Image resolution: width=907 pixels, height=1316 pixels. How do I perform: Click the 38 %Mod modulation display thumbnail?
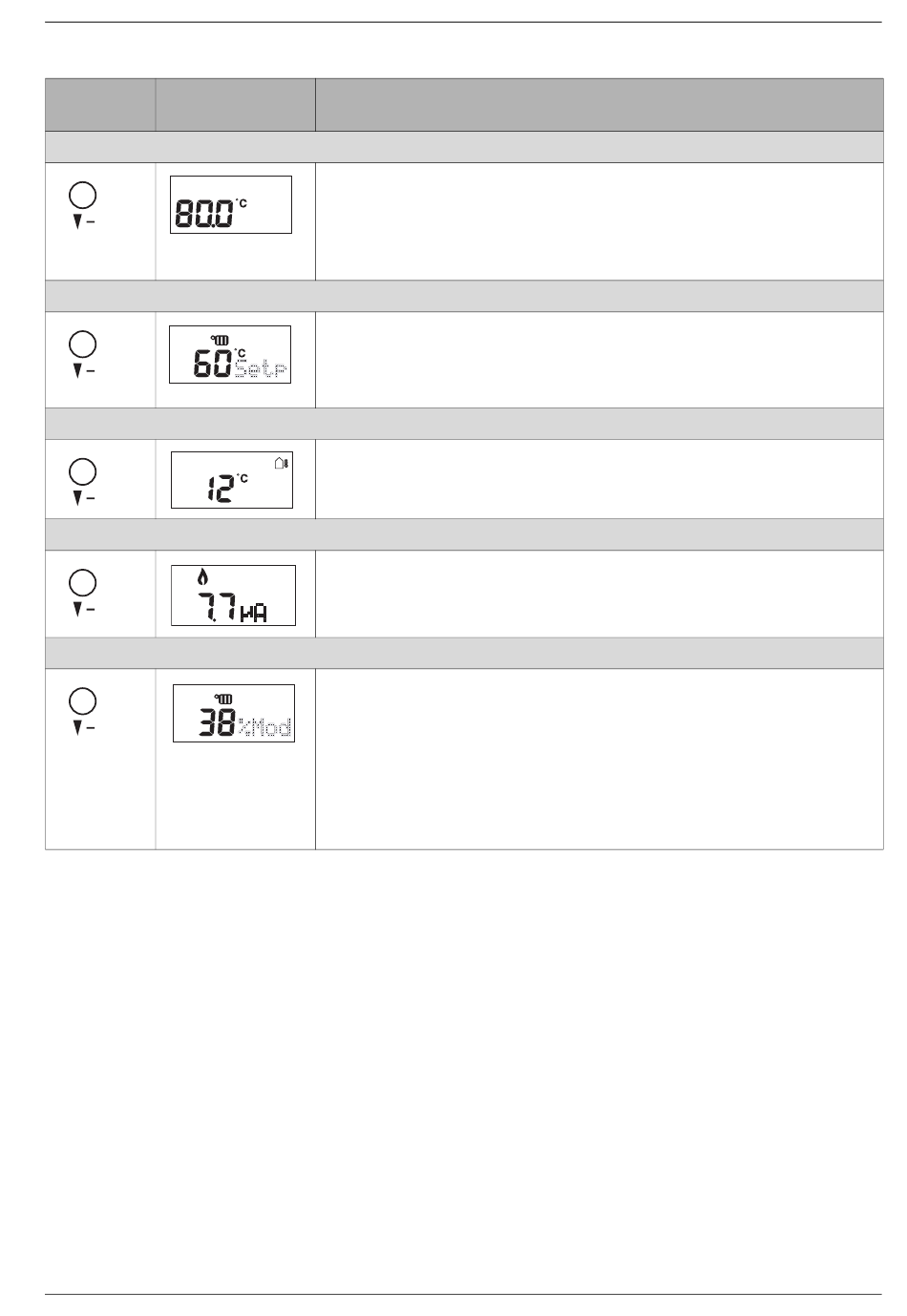pos(234,713)
